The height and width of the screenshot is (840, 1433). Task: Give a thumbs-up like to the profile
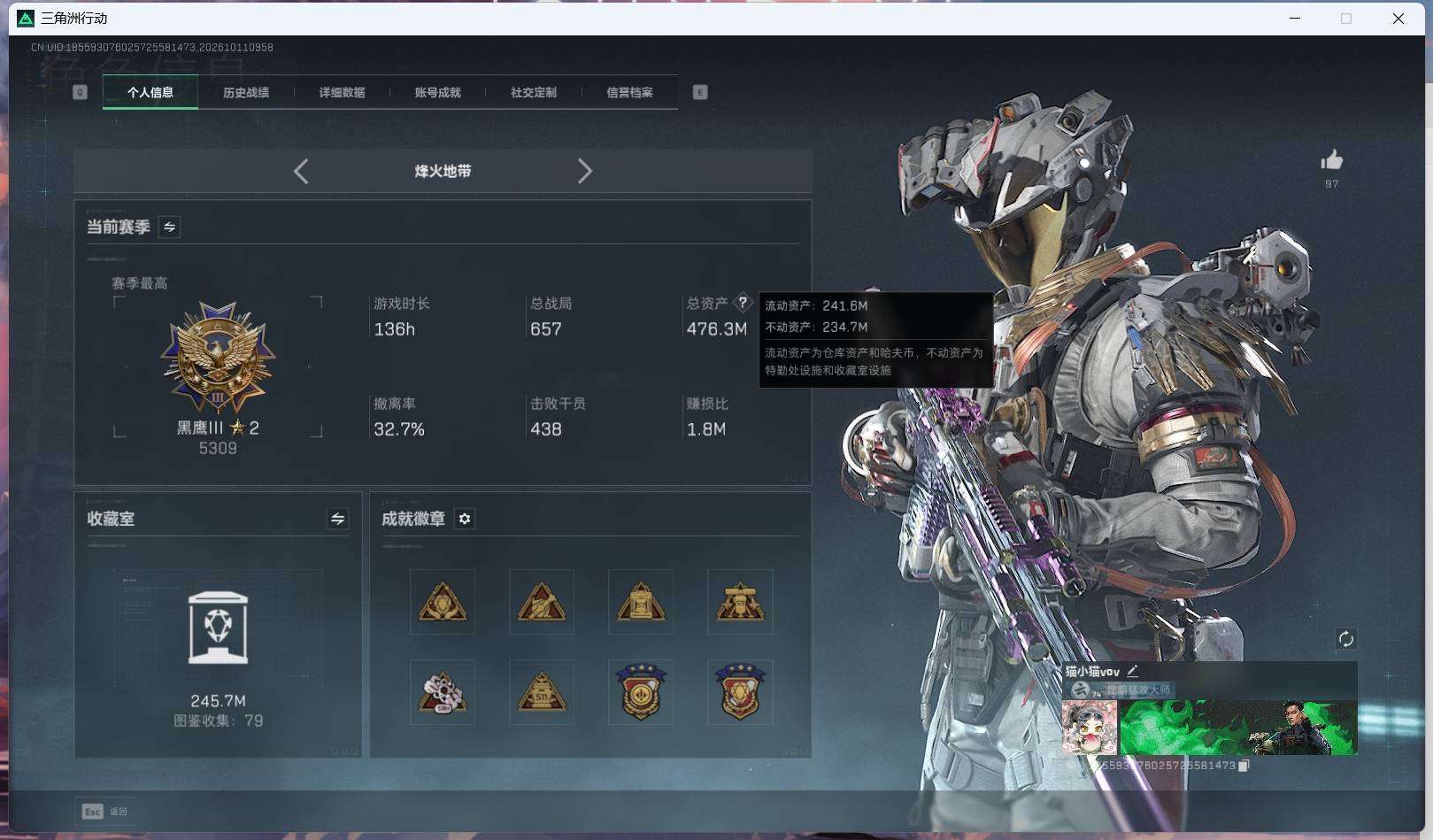1331,160
